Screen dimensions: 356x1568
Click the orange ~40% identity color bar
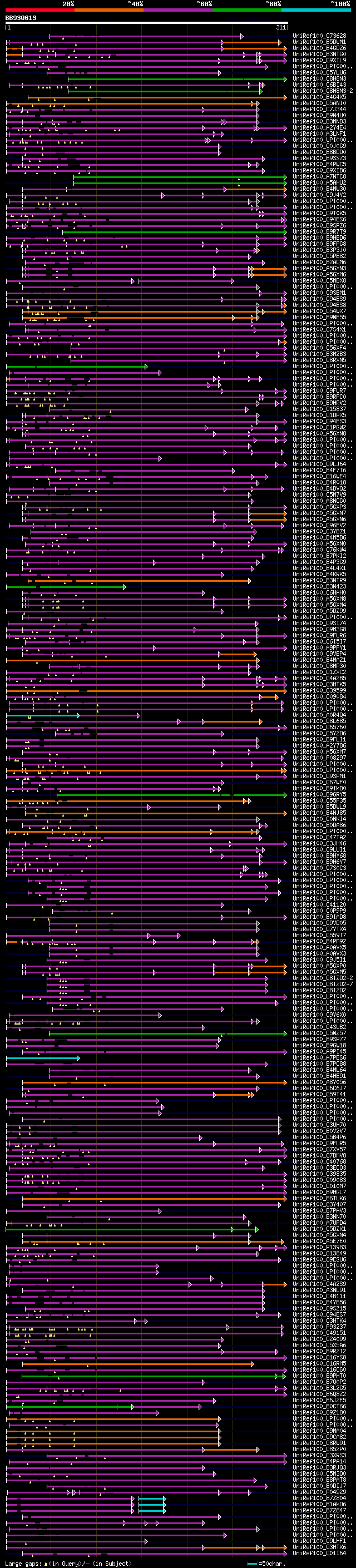coord(109,11)
